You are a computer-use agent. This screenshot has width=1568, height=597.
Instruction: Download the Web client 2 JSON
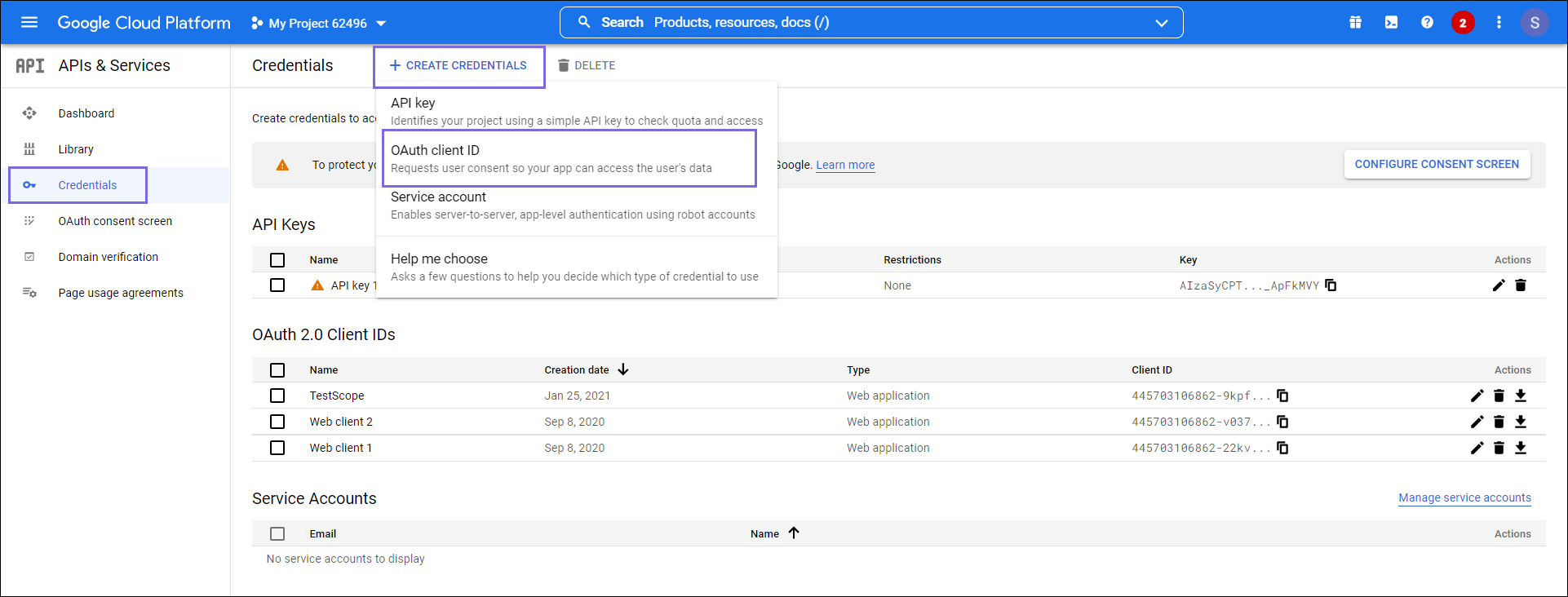coord(1521,422)
